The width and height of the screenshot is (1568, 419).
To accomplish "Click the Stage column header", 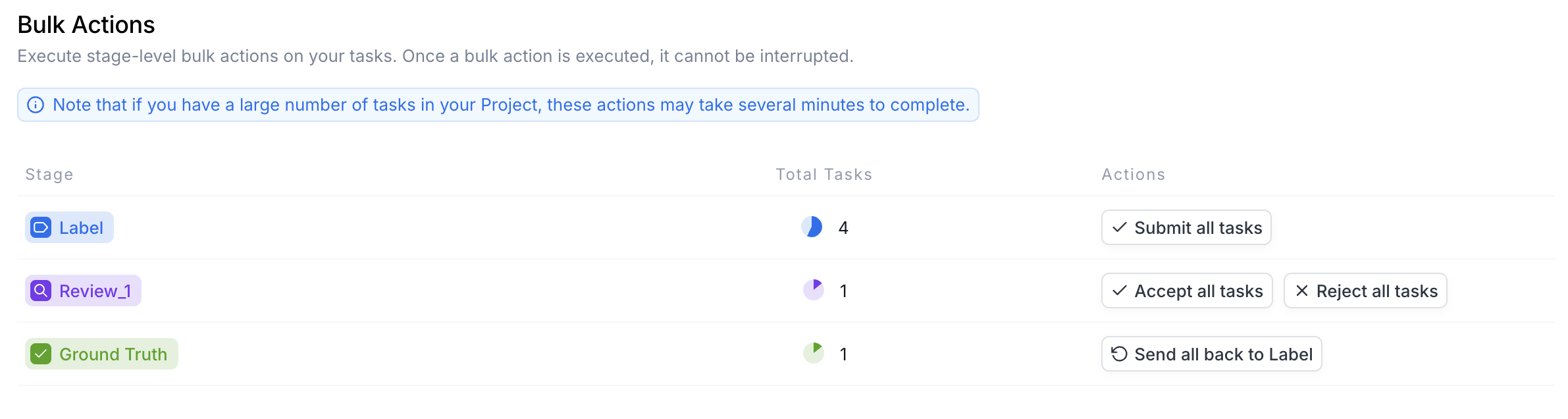I will click(x=49, y=175).
